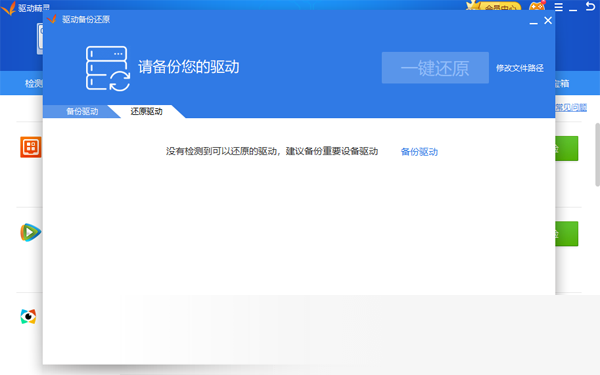600x375 pixels.
Task: Close the 驱动备份还原 dialog
Action: click(548, 21)
